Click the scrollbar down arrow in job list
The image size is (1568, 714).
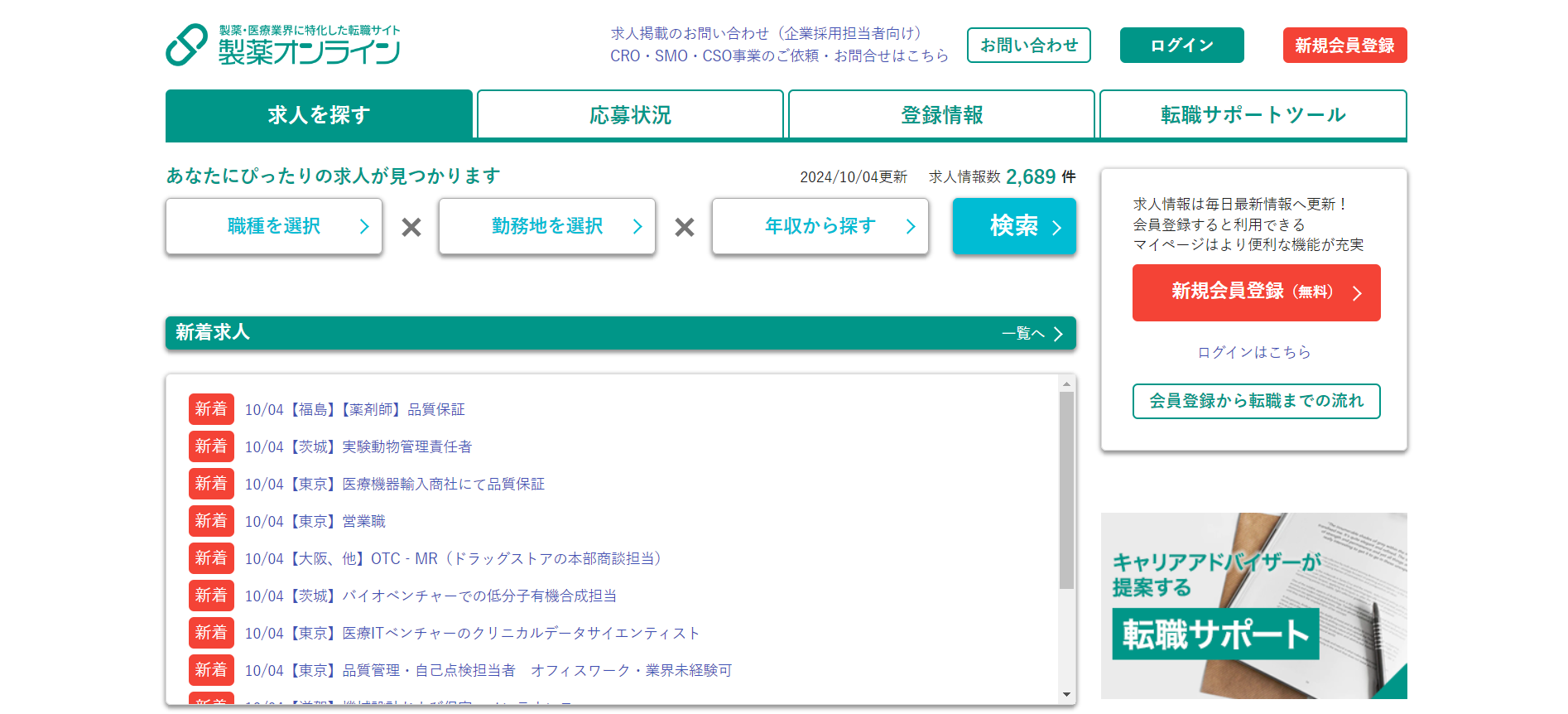click(x=1066, y=695)
